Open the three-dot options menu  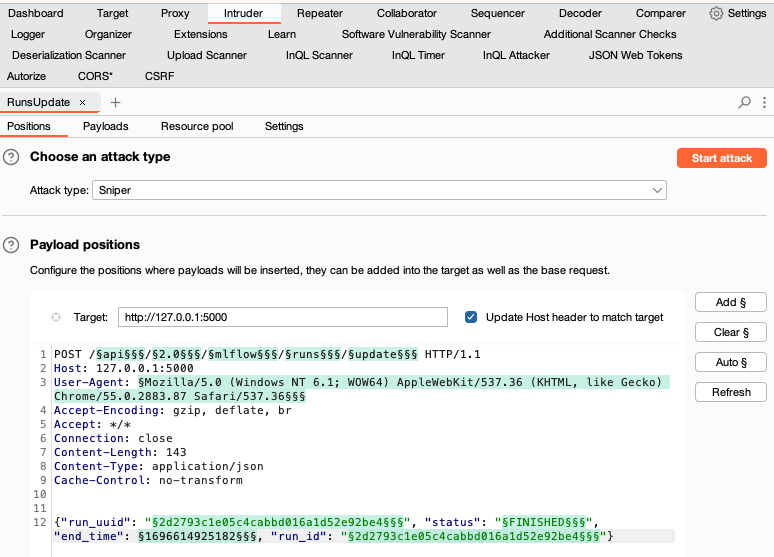click(x=764, y=102)
